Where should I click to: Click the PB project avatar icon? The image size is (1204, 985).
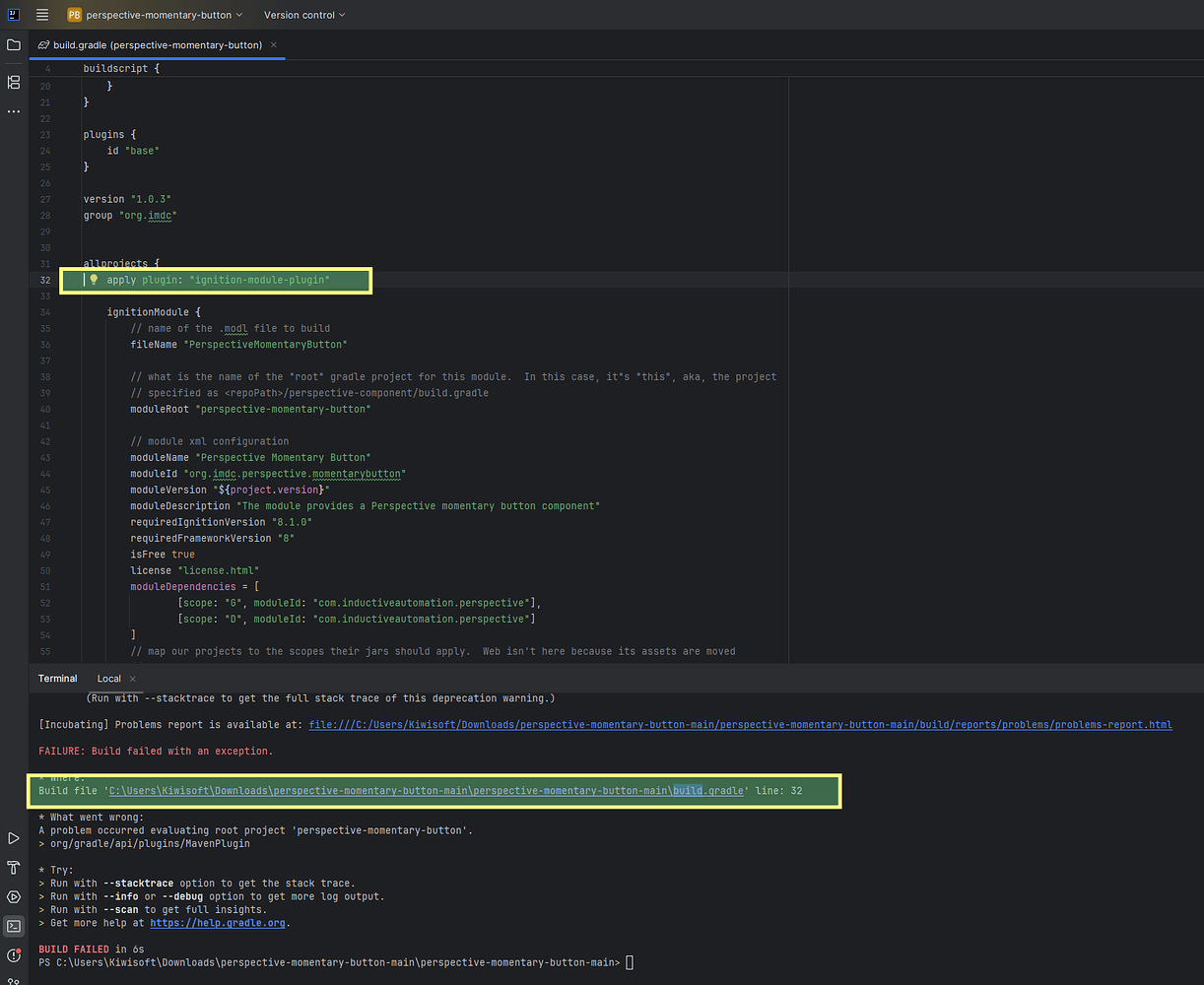click(73, 15)
